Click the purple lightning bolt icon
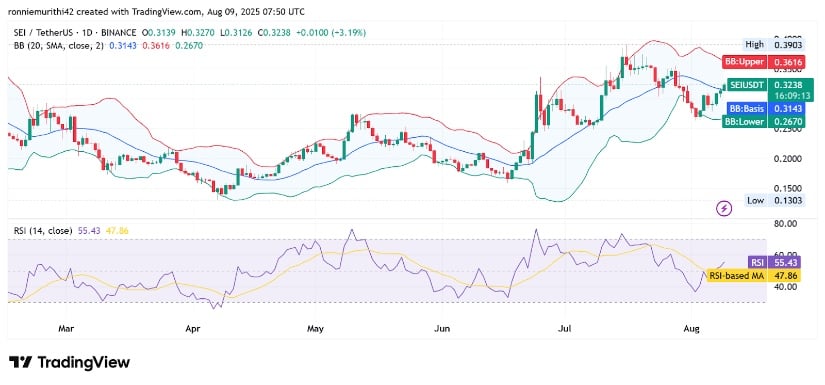The height and width of the screenshot is (385, 825). point(725,209)
